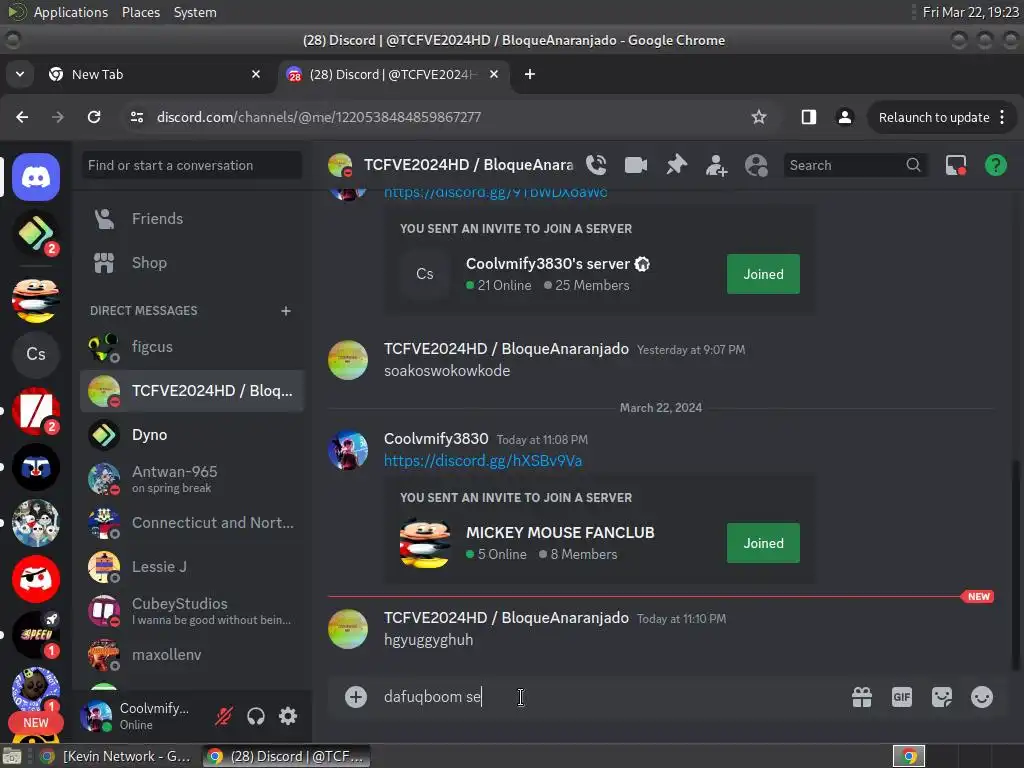1024x768 pixels.
Task: Open Coolvmify user panel avatar
Action: tap(96, 716)
